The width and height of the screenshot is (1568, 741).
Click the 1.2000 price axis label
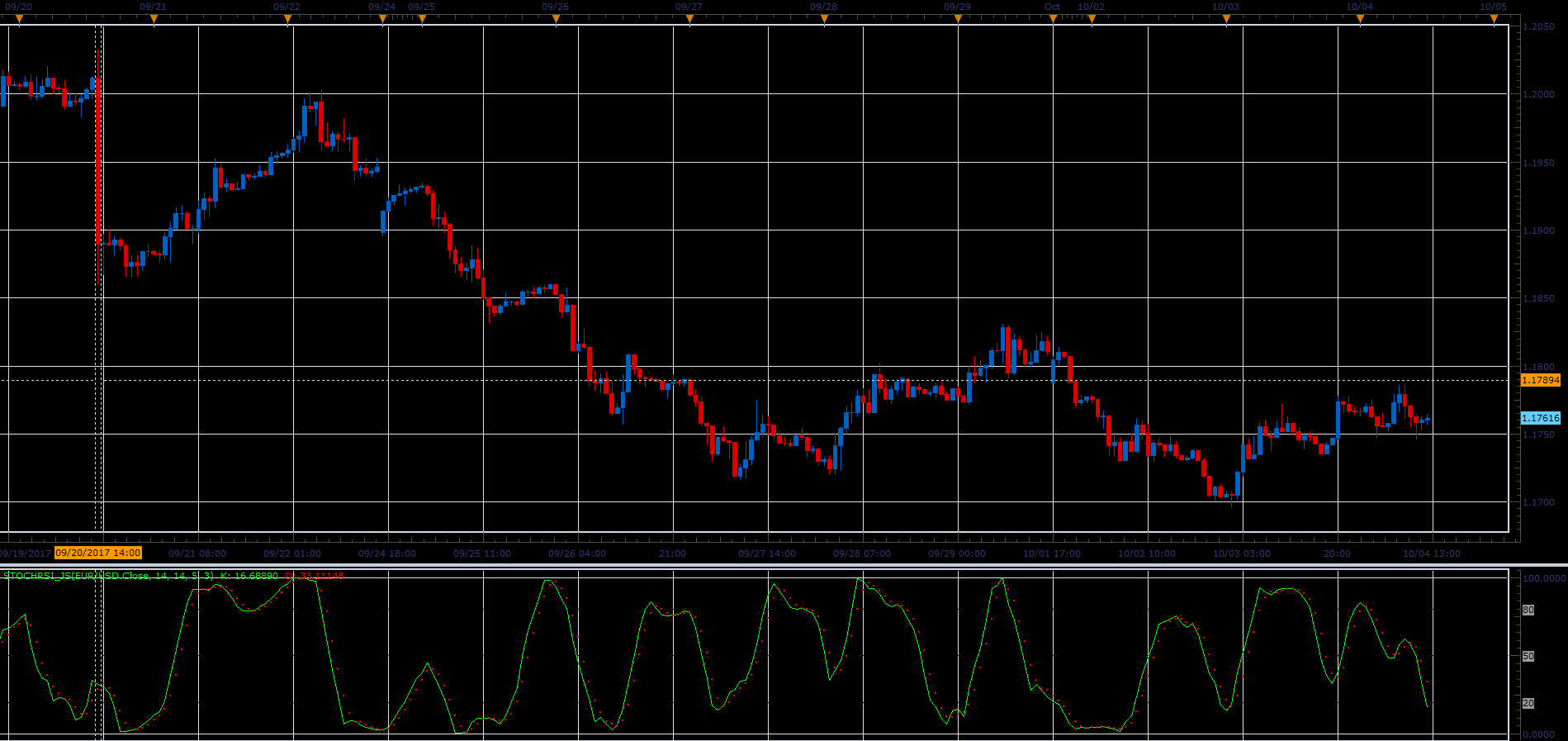pyautogui.click(x=1538, y=94)
